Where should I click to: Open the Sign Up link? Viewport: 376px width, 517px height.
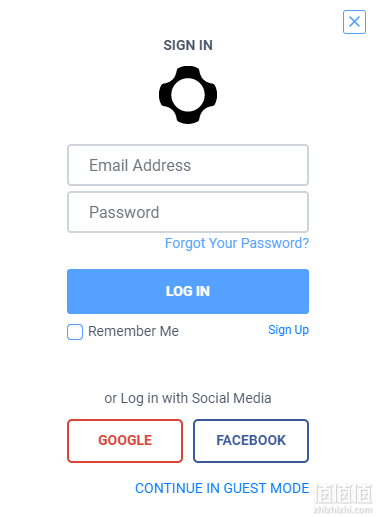coord(289,330)
